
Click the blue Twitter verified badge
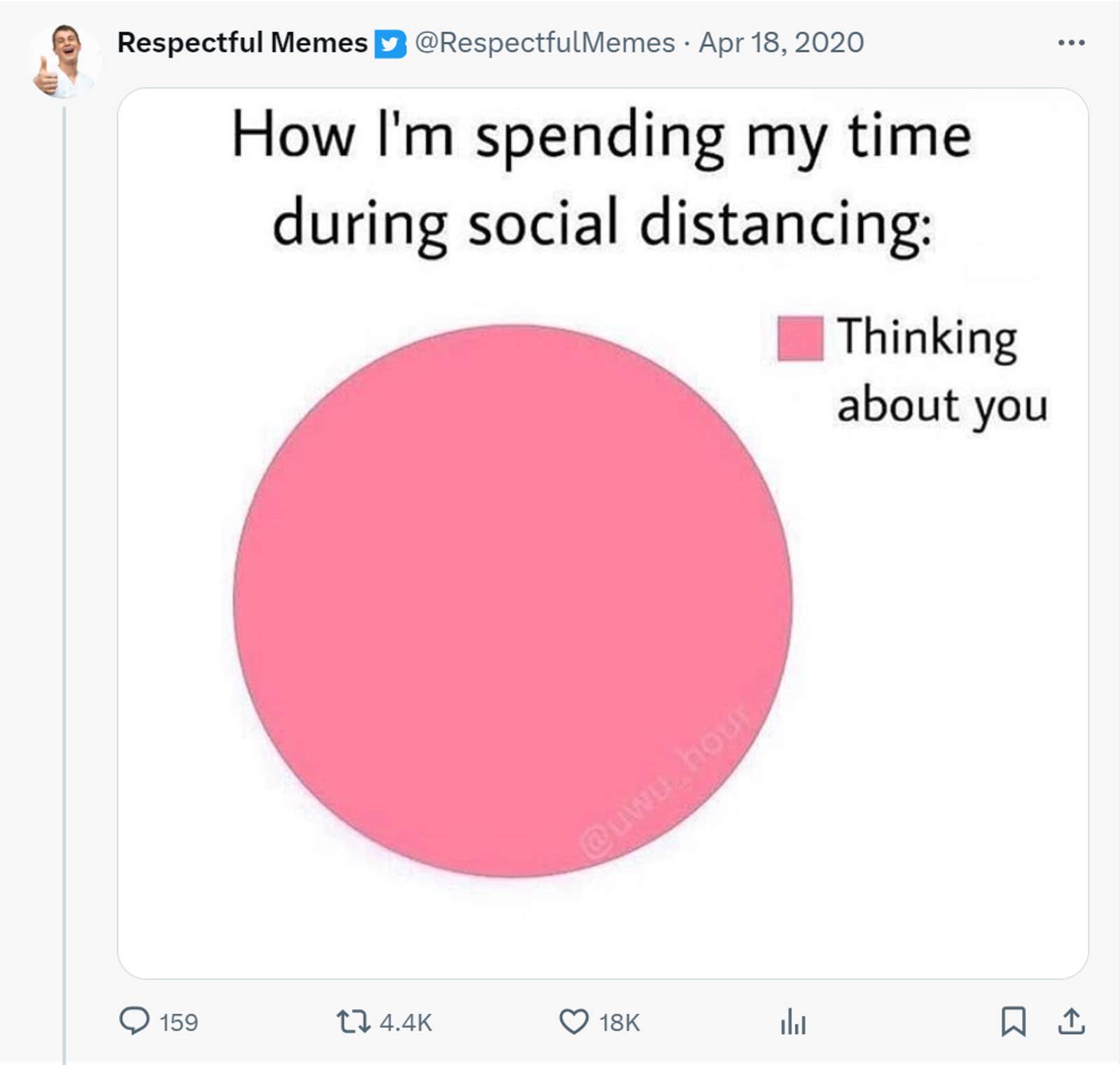[x=390, y=44]
